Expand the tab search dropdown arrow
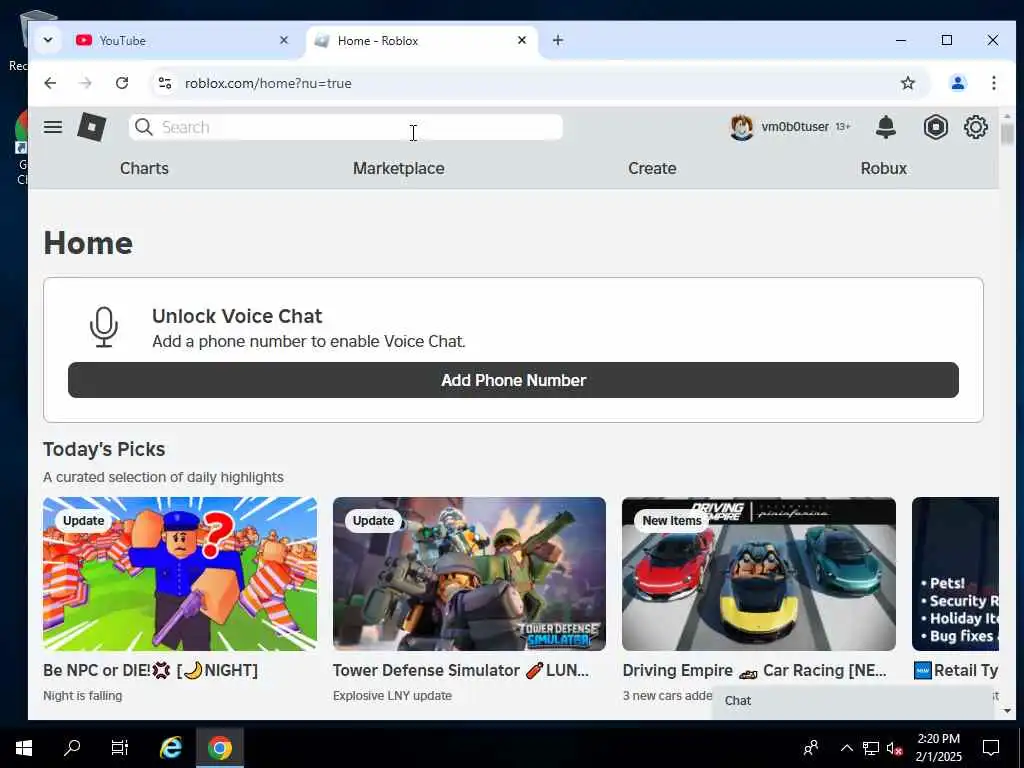This screenshot has height=768, width=1024. pyautogui.click(x=48, y=40)
